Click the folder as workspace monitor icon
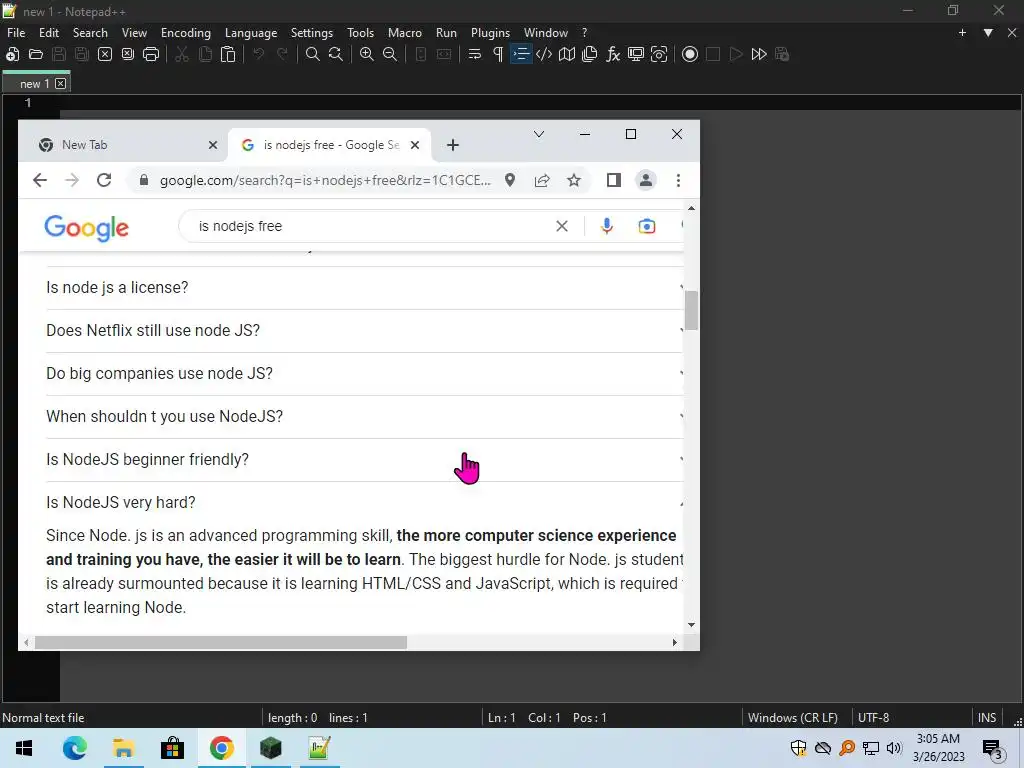The height and width of the screenshot is (768, 1024). 635,54
